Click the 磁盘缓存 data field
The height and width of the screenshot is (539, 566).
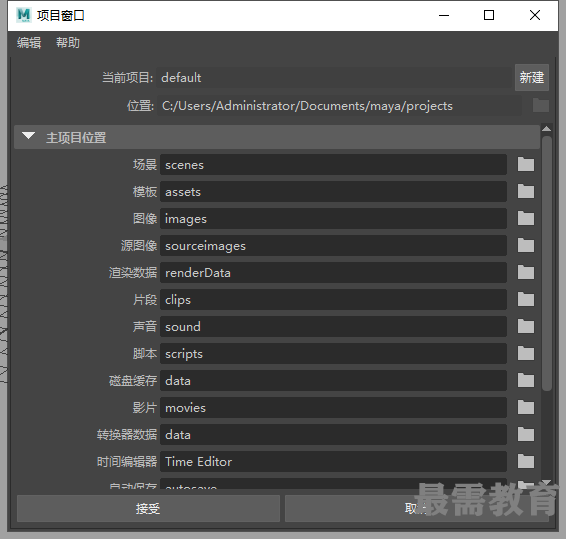(334, 381)
